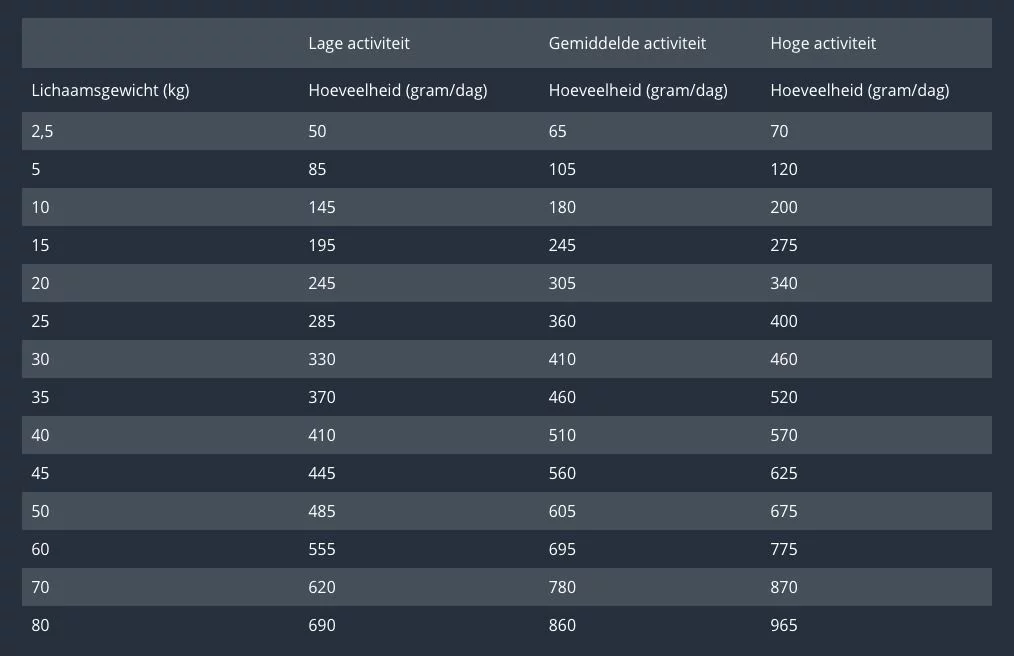Click the Gemiddelde activiteit value 510 for 40 kg
Image resolution: width=1014 pixels, height=656 pixels.
pyautogui.click(x=562, y=435)
